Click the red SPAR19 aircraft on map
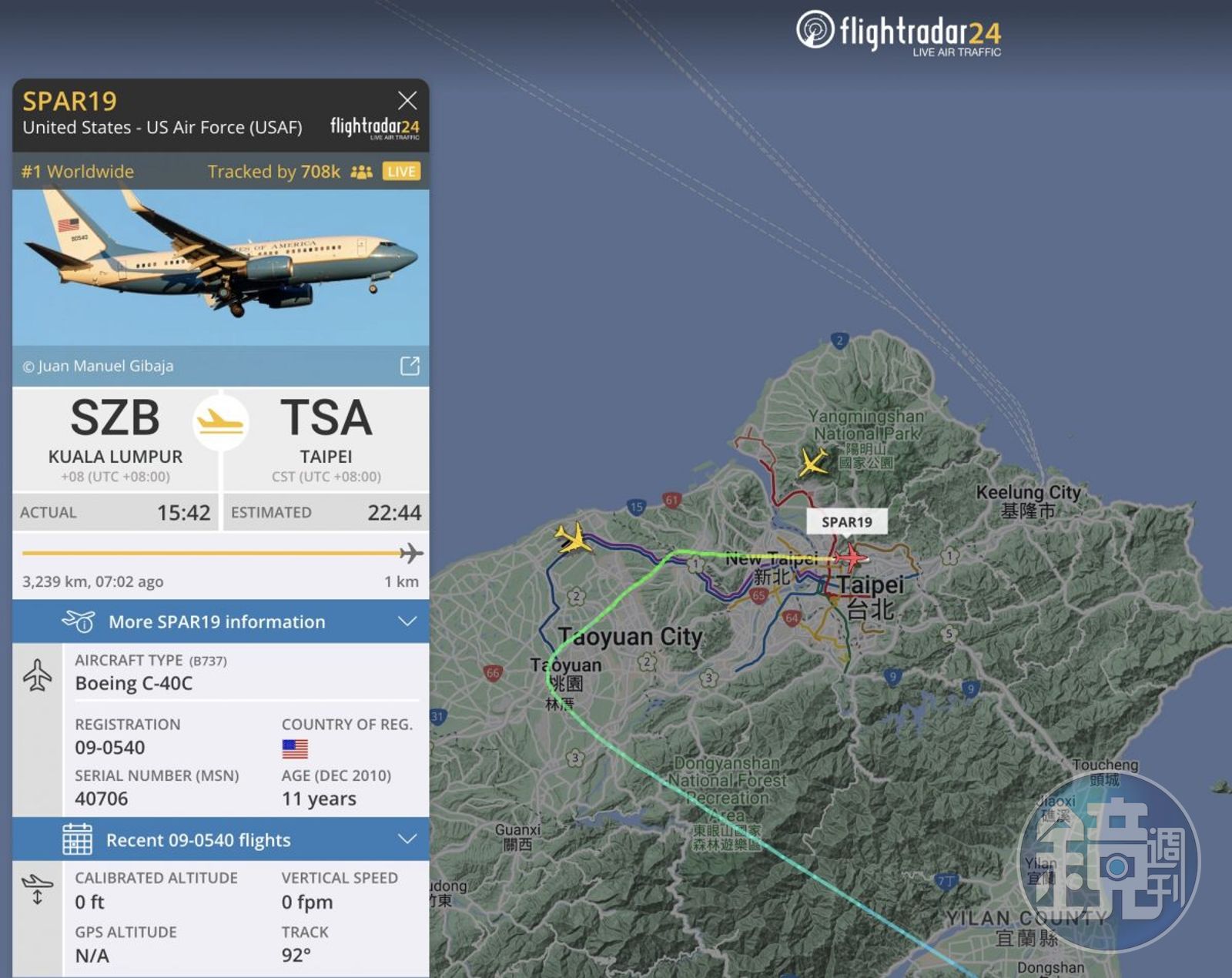Image resolution: width=1232 pixels, height=978 pixels. [851, 557]
